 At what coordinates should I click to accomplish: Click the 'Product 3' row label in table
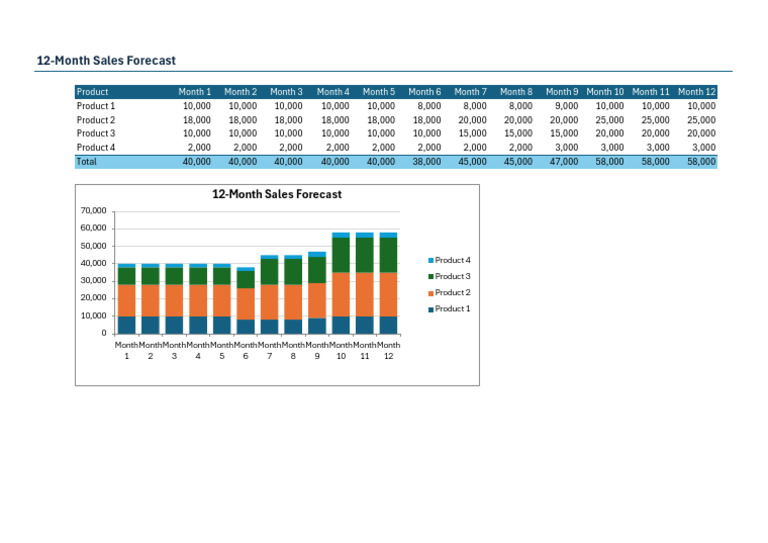click(96, 133)
